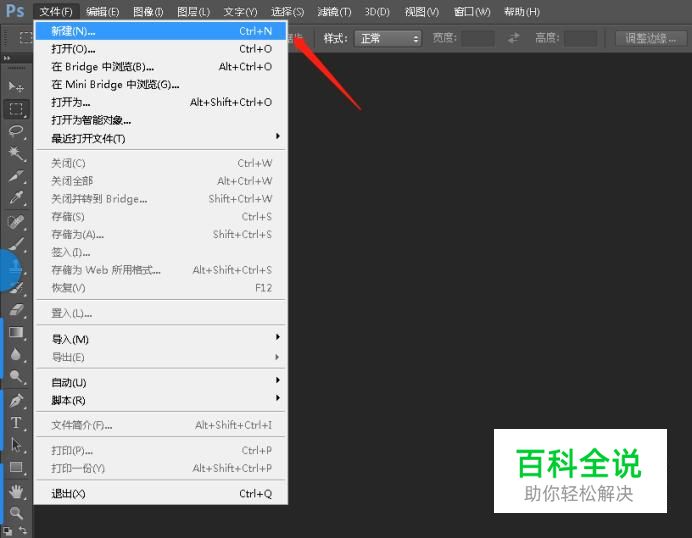Click 文件简介(F)... menu entry
692x538 pixels.
tap(161, 425)
